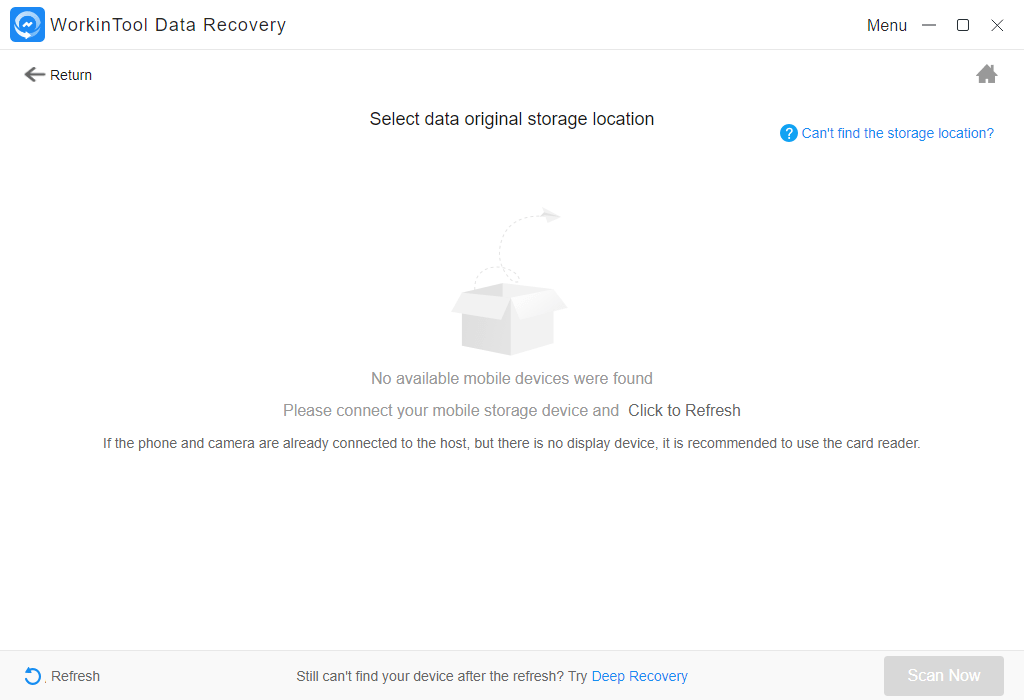1024x700 pixels.
Task: Click the Refresh label in bottom bar
Action: 75,676
